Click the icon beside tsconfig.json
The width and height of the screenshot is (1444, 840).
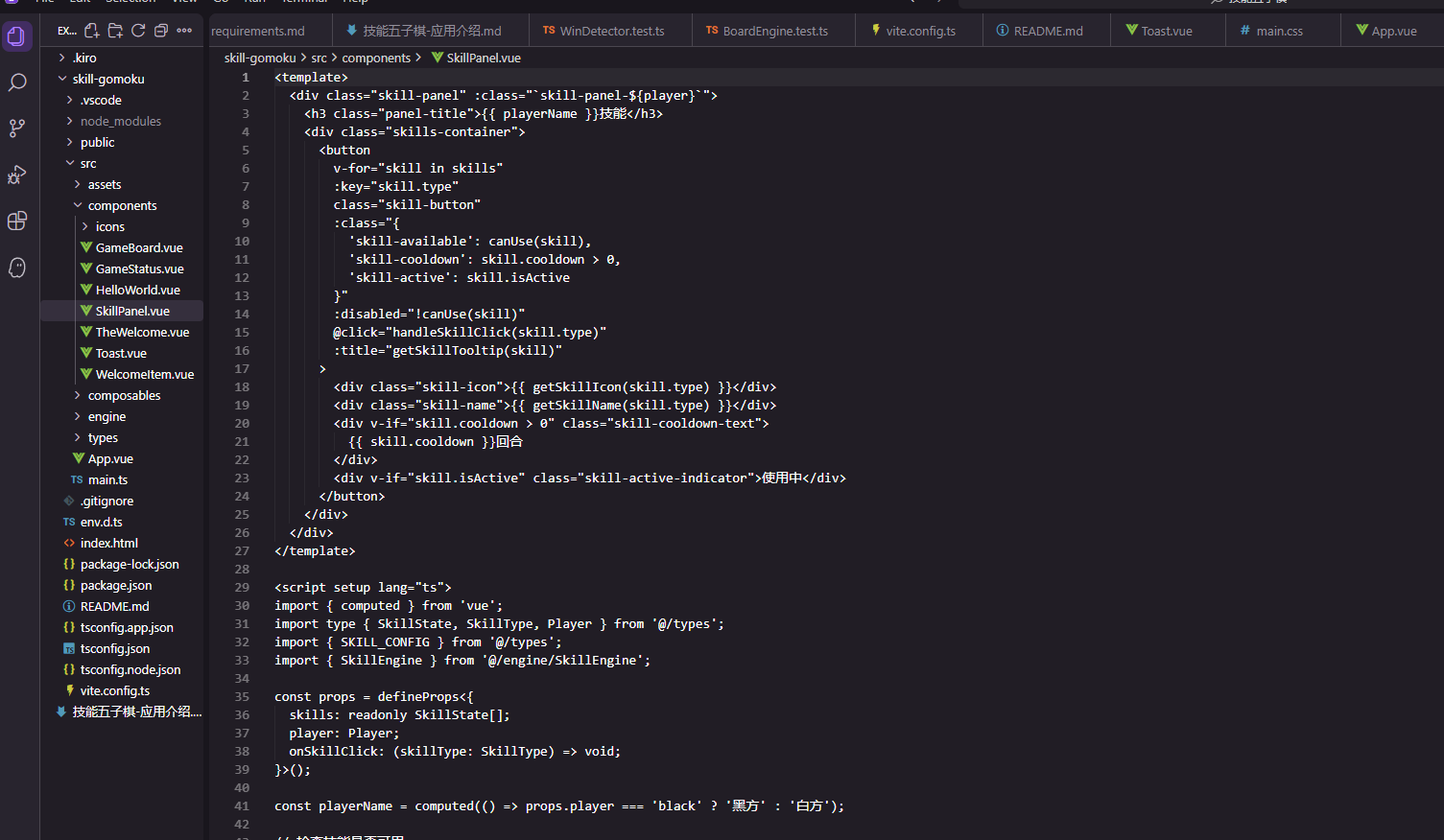(x=69, y=648)
